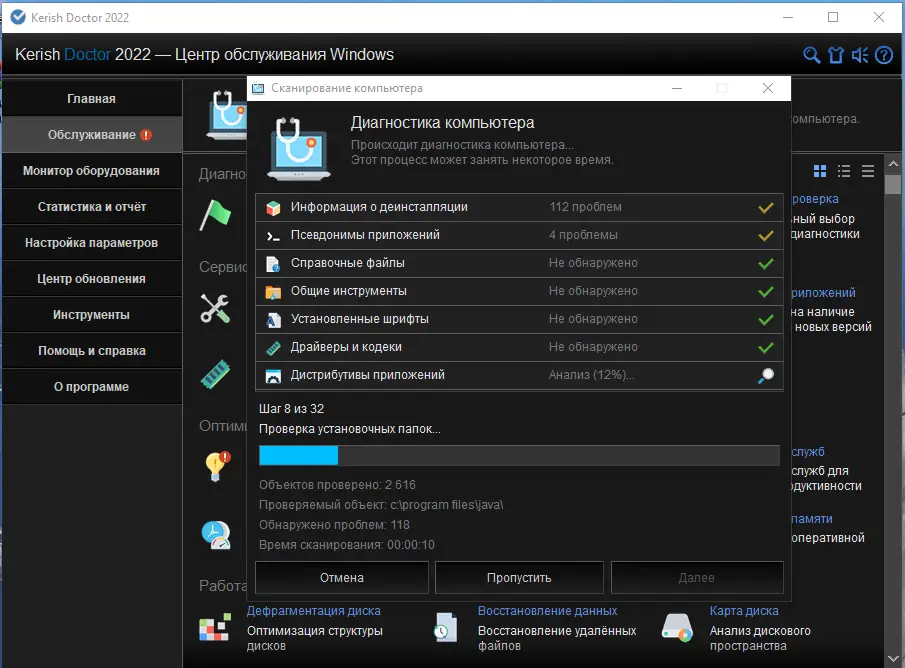
Task: Click the Обнаружено проблем: 118 text
Action: click(x=334, y=525)
